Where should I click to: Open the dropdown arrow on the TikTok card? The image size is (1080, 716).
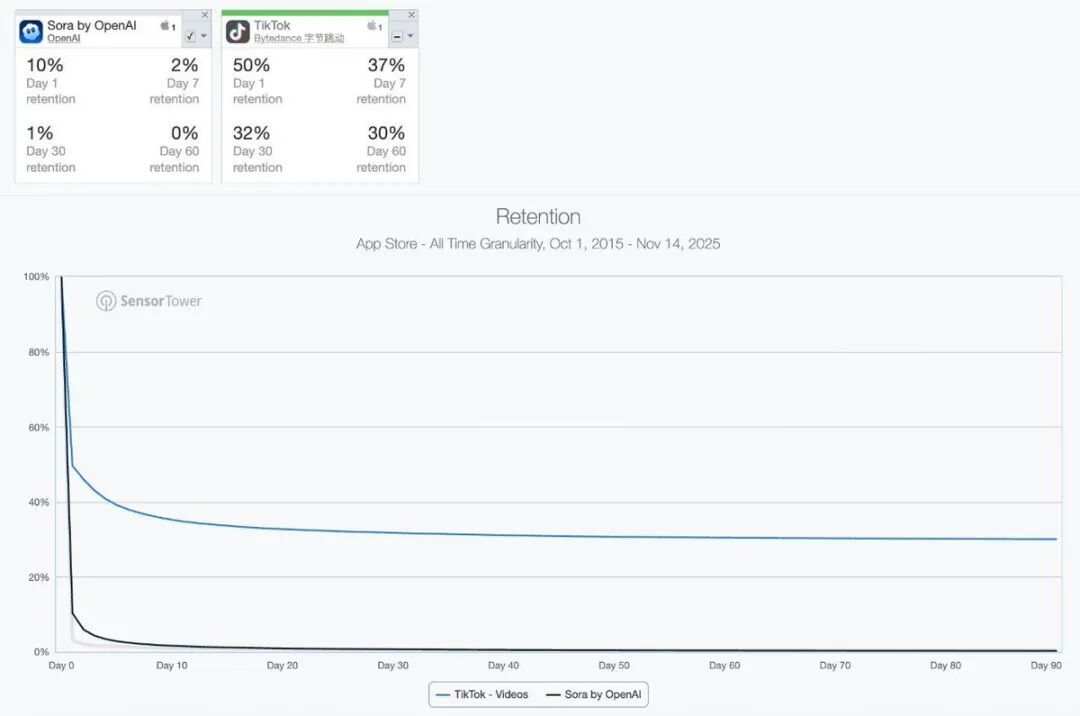click(x=412, y=38)
